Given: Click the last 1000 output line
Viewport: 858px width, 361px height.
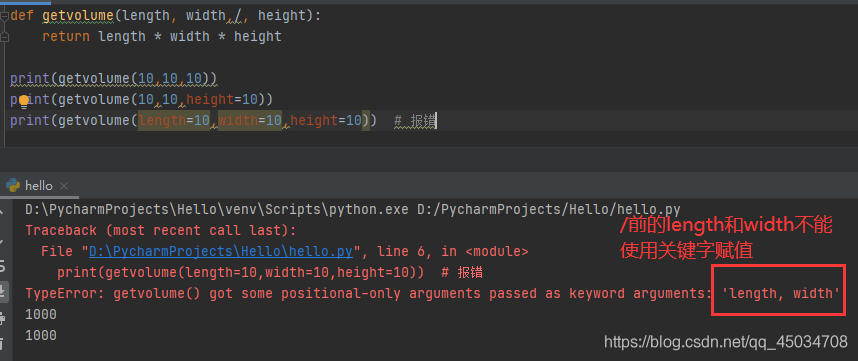Looking at the screenshot, I should [41, 335].
